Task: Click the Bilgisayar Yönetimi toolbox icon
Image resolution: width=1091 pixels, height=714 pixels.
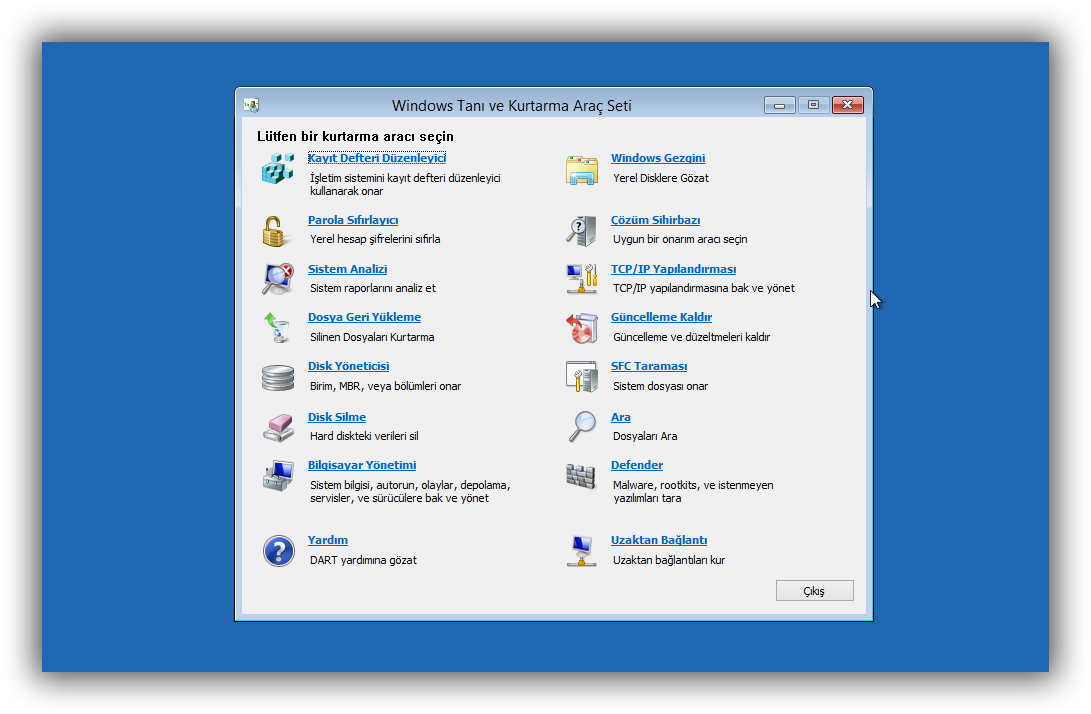Action: [x=278, y=475]
